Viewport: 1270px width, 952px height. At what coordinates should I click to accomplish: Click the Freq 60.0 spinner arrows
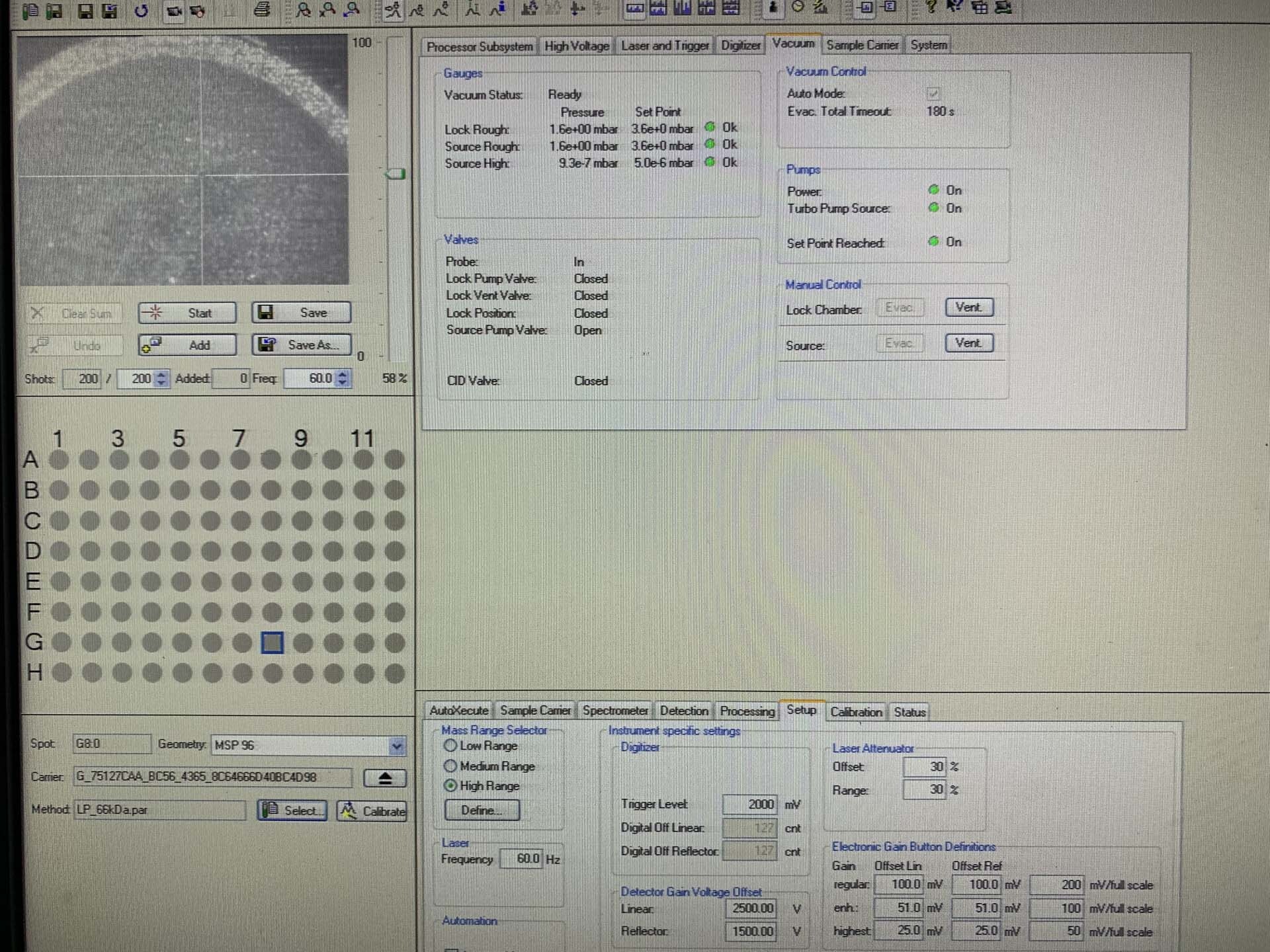342,379
